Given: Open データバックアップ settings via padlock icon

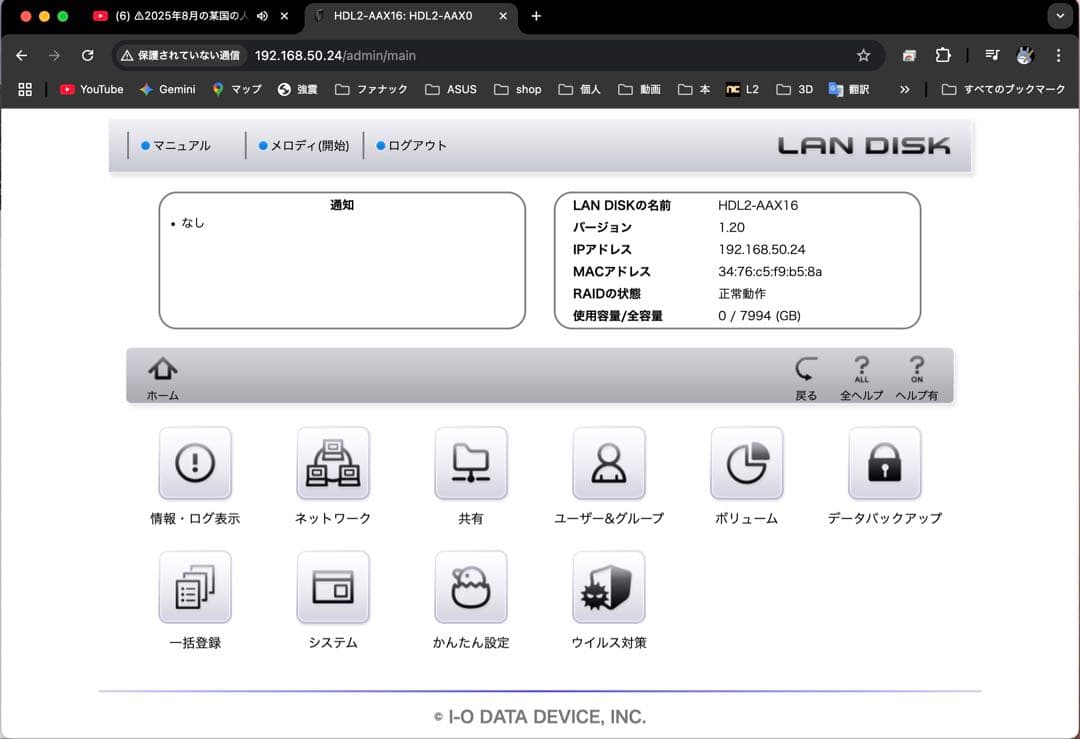Looking at the screenshot, I should (x=885, y=463).
